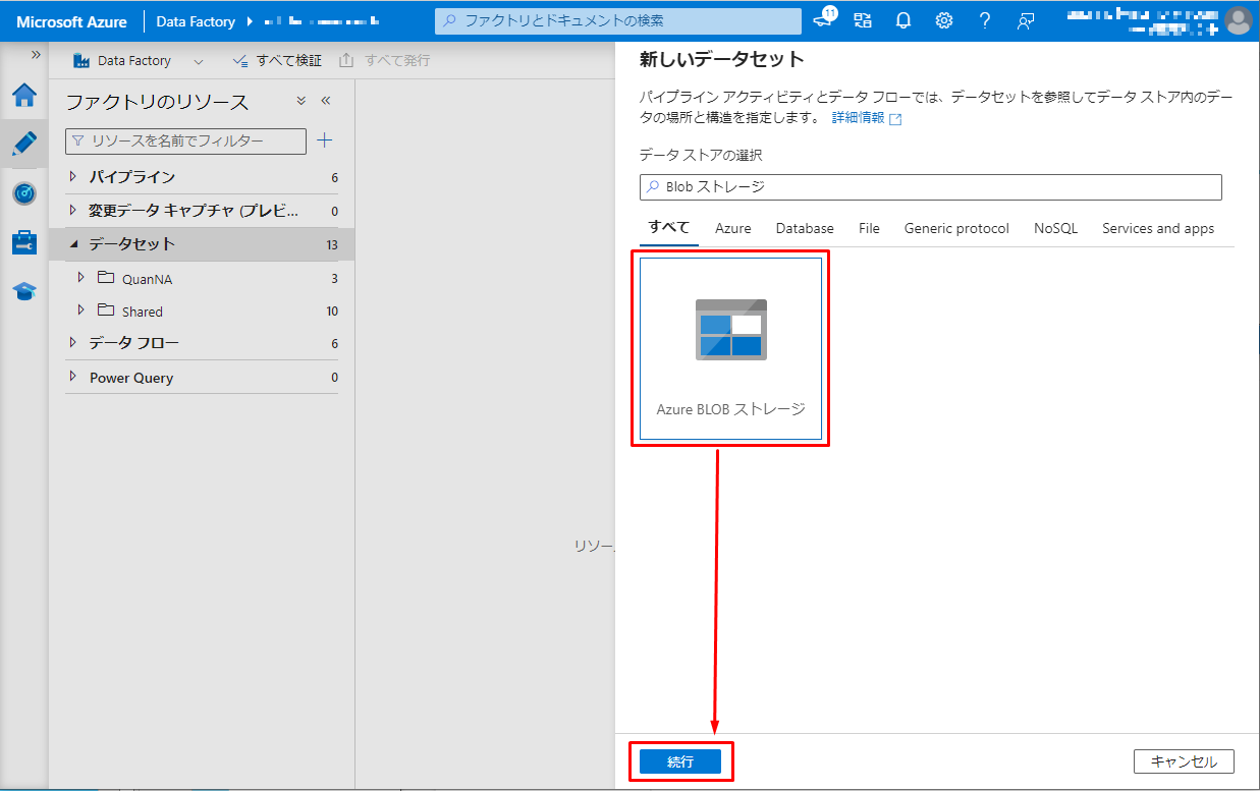Switch to the Azure tab

[732, 228]
